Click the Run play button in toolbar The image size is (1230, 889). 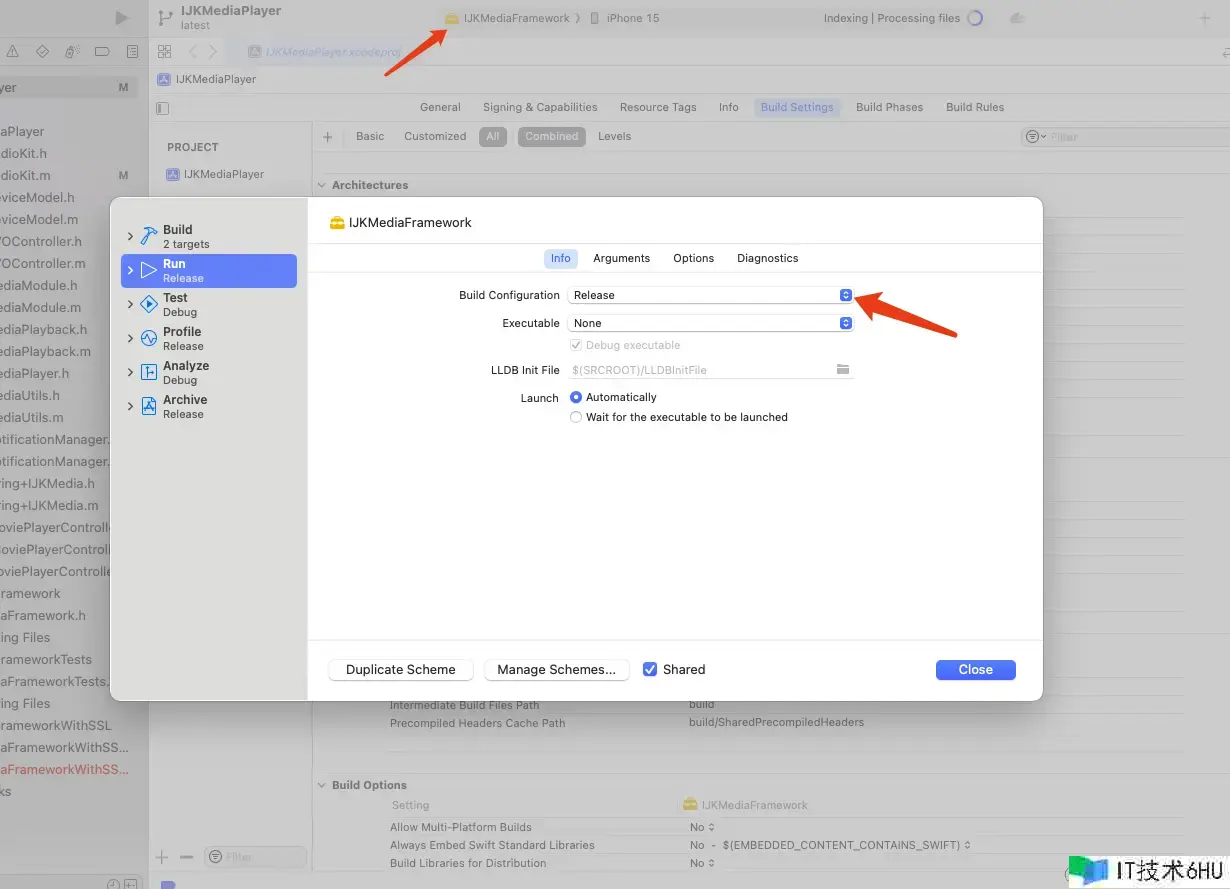122,18
